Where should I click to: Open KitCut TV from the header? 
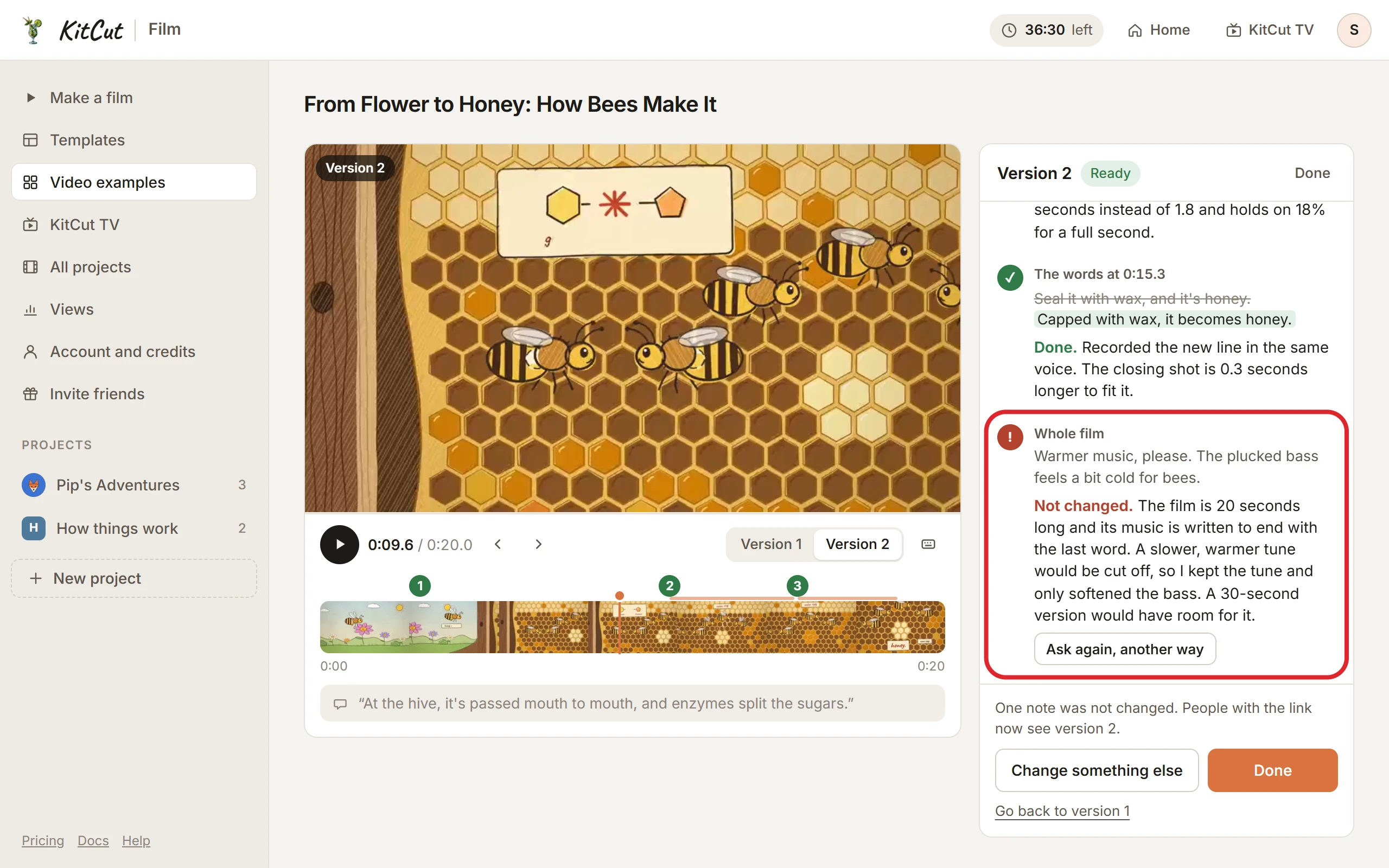(x=1270, y=30)
